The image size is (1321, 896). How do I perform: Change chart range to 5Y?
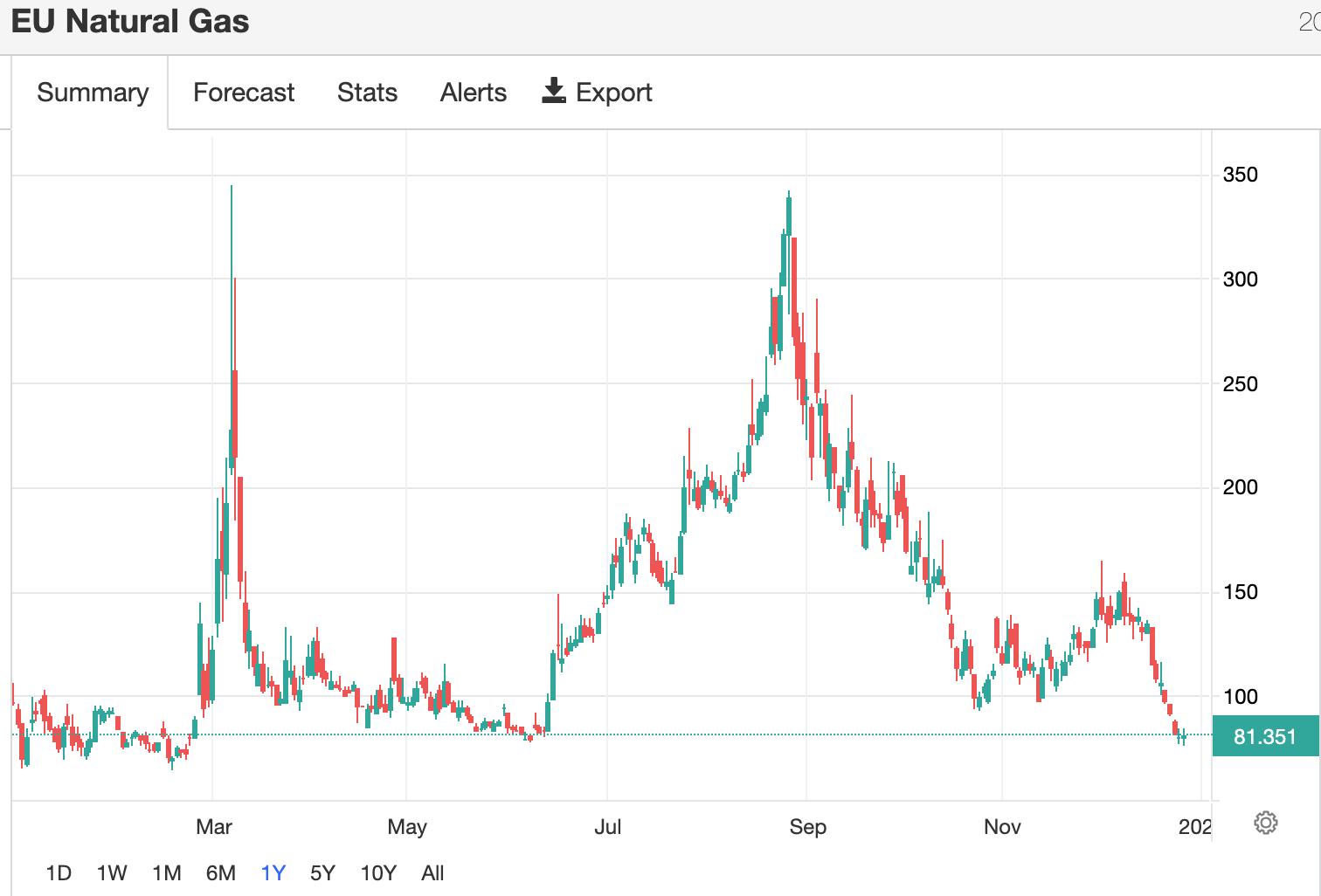pyautogui.click(x=322, y=872)
